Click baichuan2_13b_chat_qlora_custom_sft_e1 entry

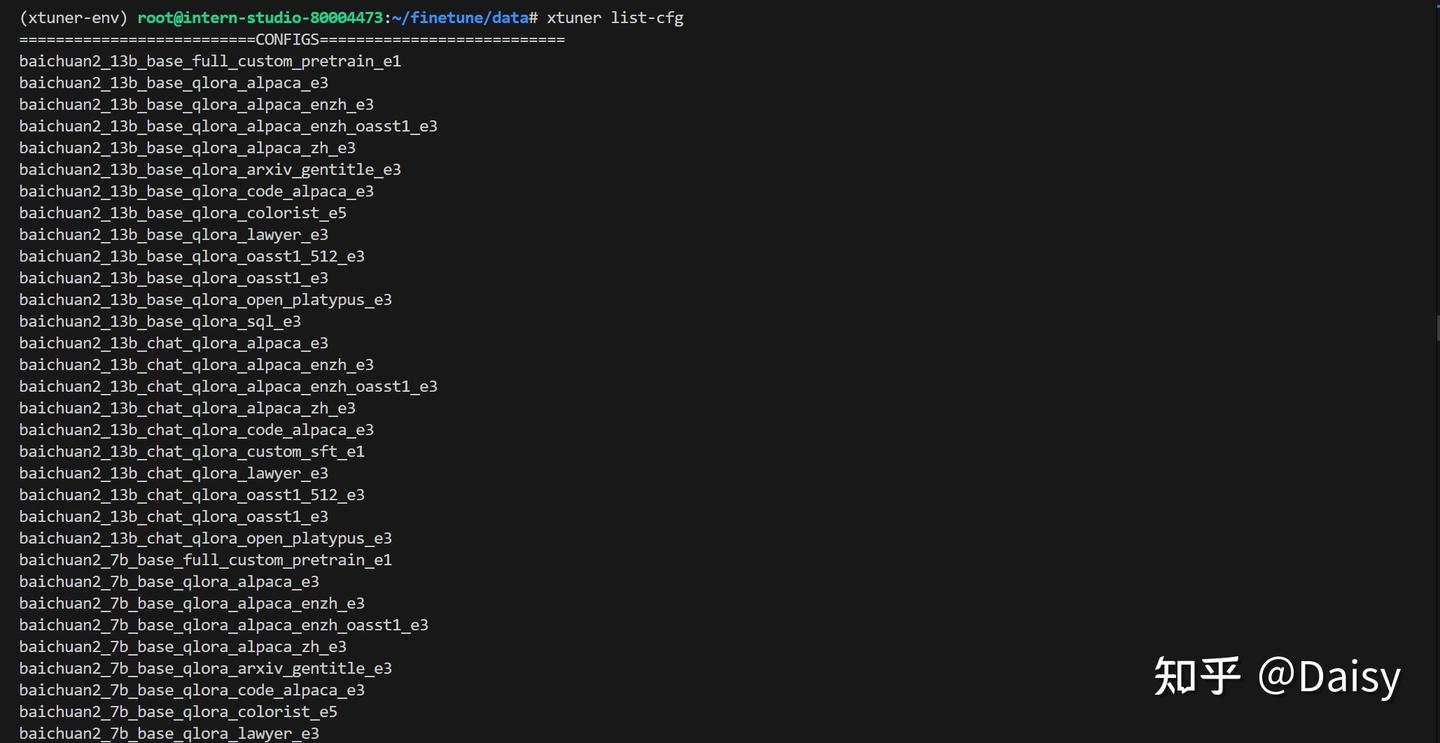click(x=192, y=451)
